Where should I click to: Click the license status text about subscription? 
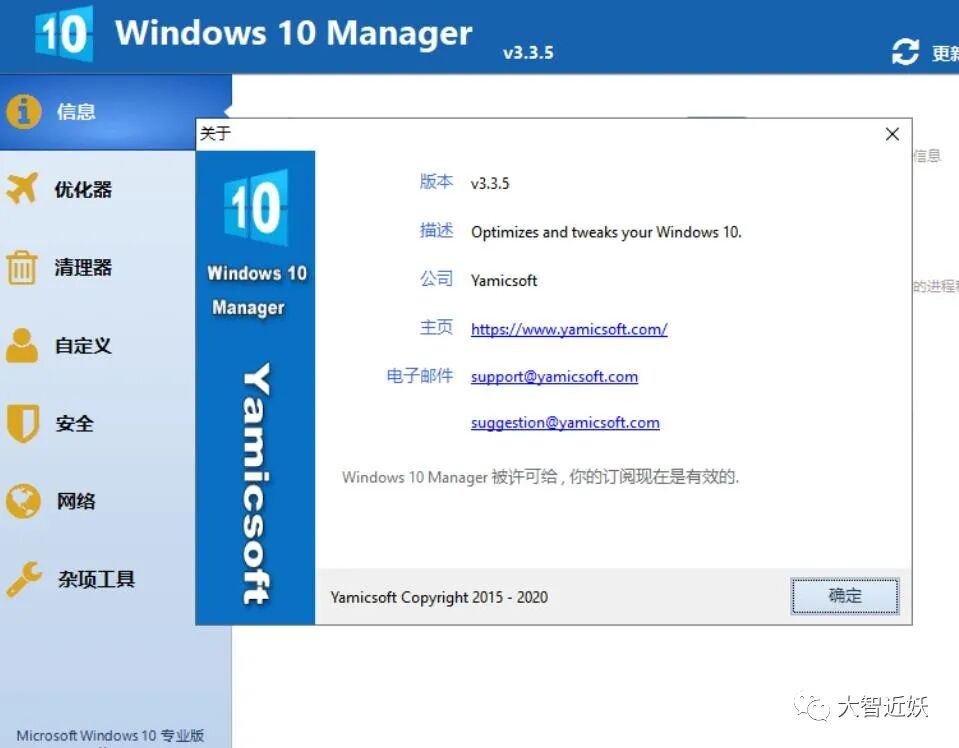541,477
